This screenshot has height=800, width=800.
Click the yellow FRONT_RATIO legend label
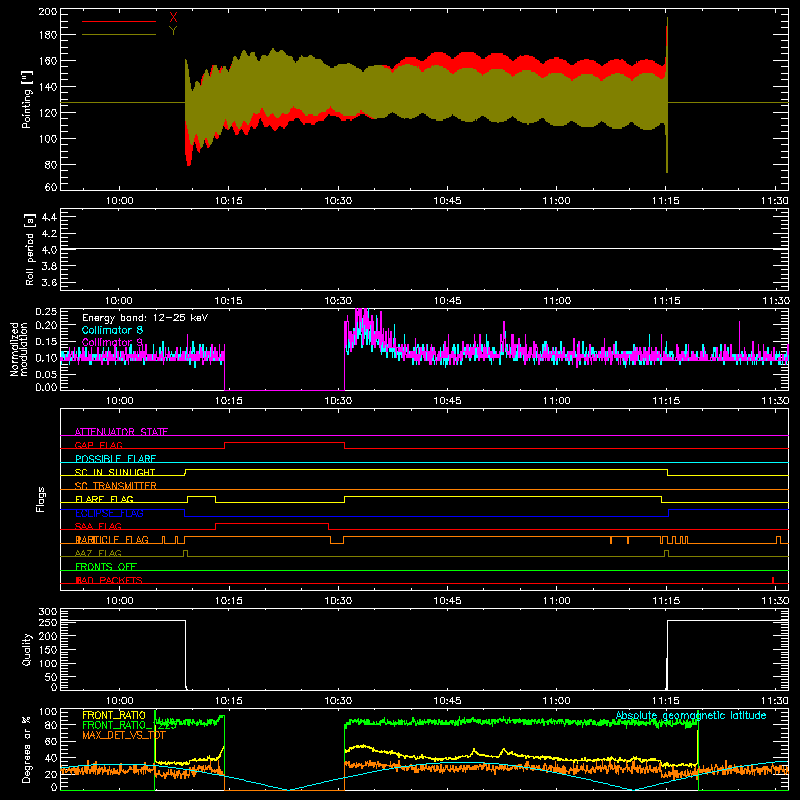point(114,715)
